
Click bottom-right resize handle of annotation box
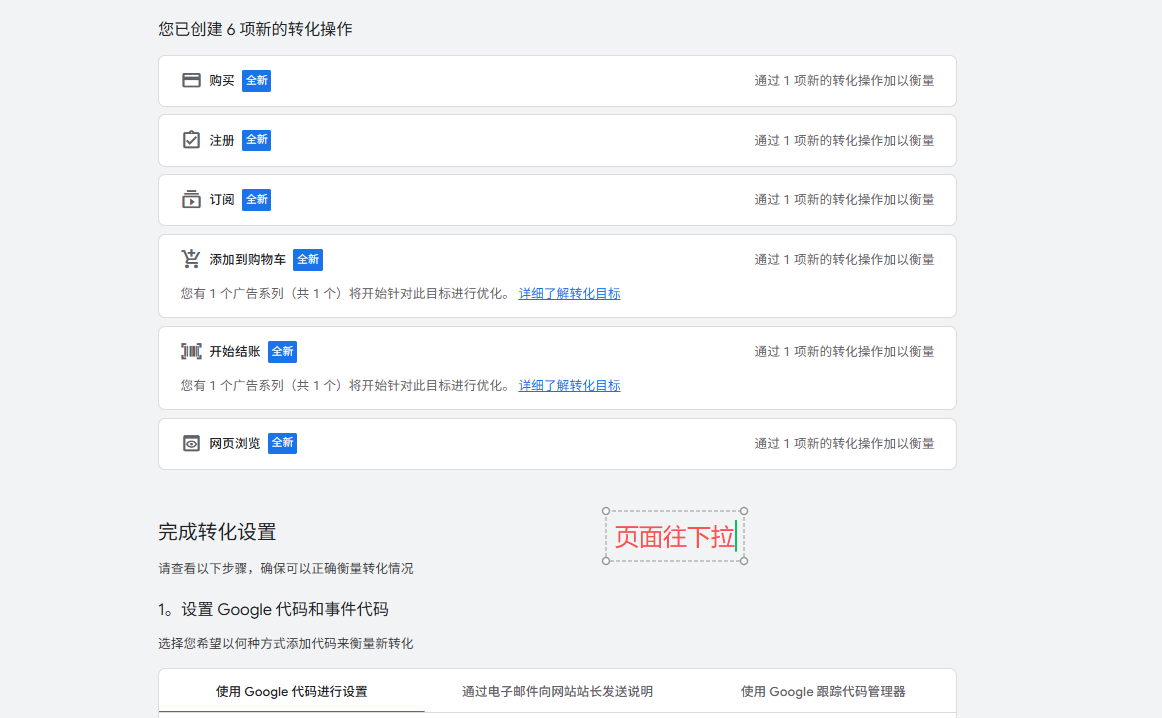pyautogui.click(x=744, y=561)
